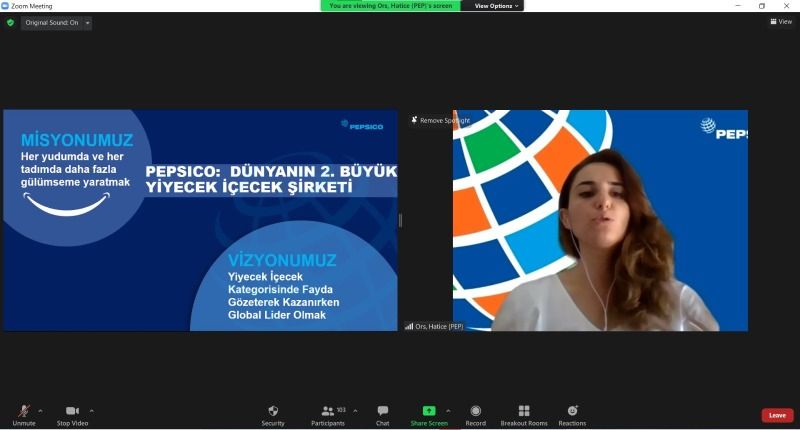800x430 pixels.
Task: Expand video options arrow next to Stop Video
Action: click(92, 410)
